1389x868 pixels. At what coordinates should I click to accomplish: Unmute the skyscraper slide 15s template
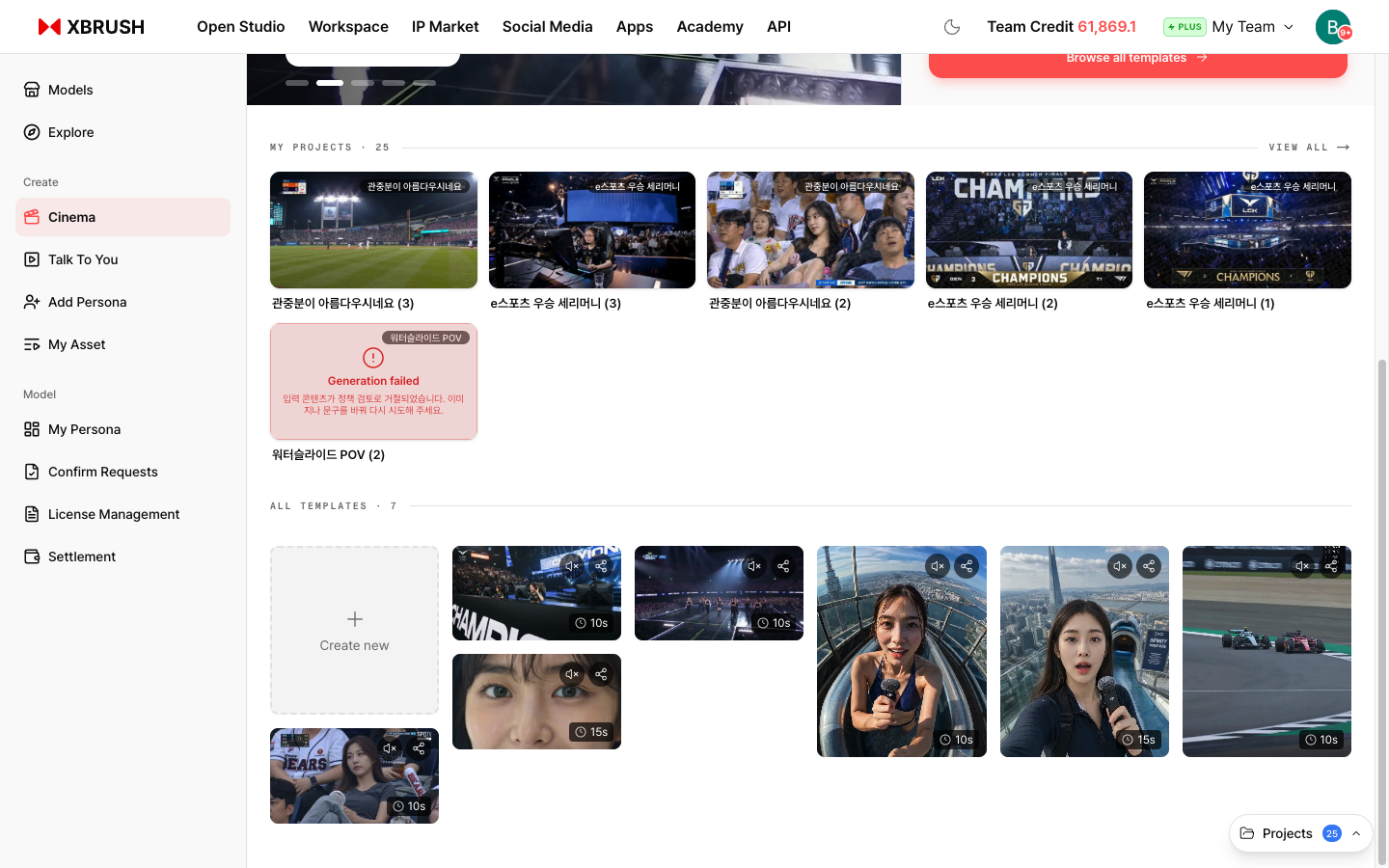coord(1120,566)
